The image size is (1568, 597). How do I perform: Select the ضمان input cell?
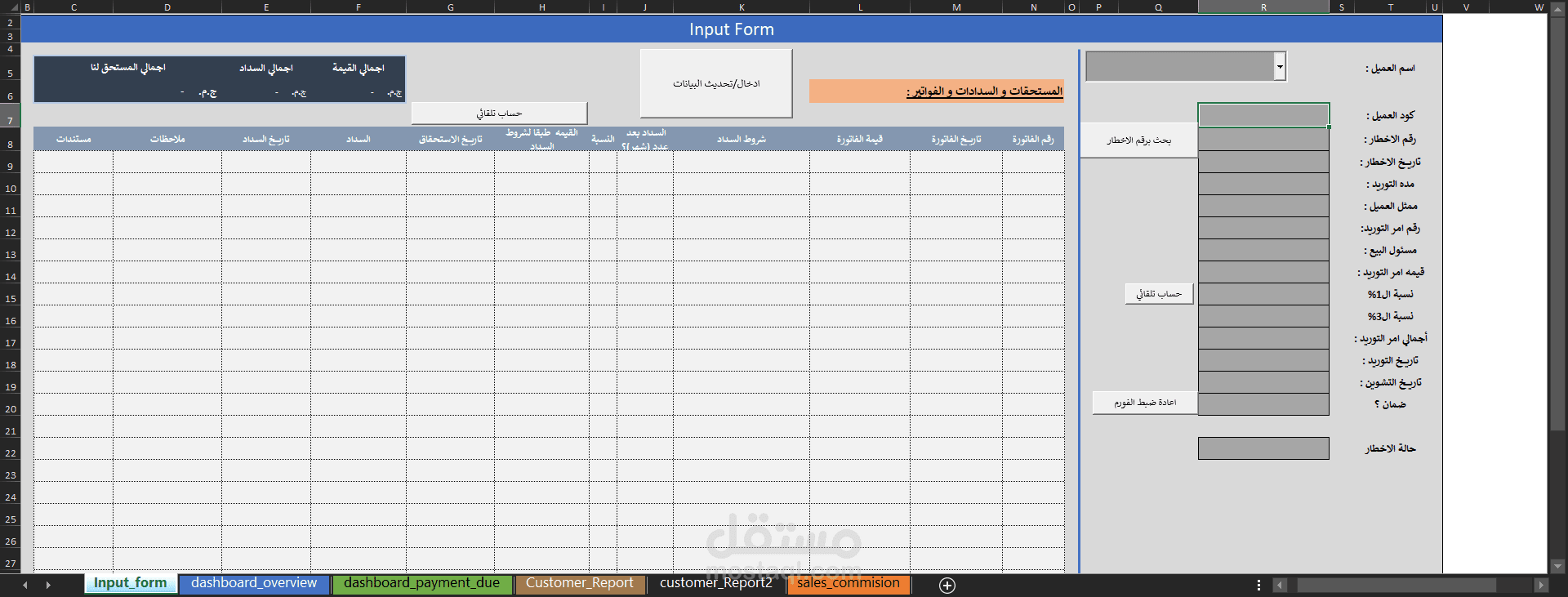click(1263, 404)
